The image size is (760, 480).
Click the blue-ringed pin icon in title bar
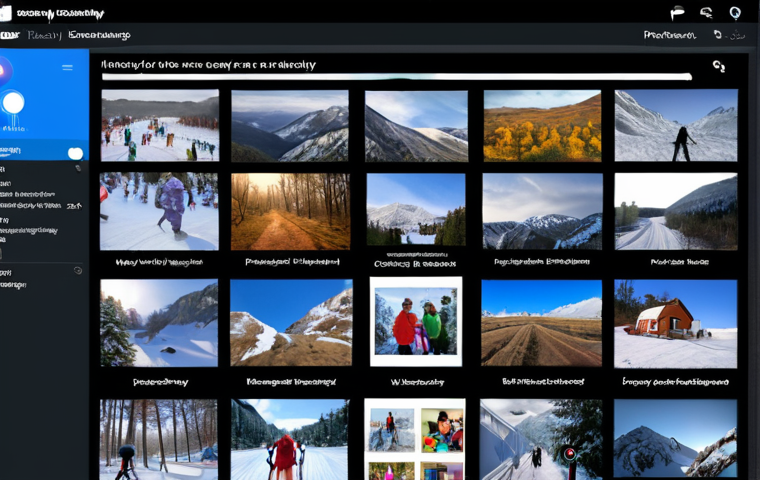tap(735, 13)
